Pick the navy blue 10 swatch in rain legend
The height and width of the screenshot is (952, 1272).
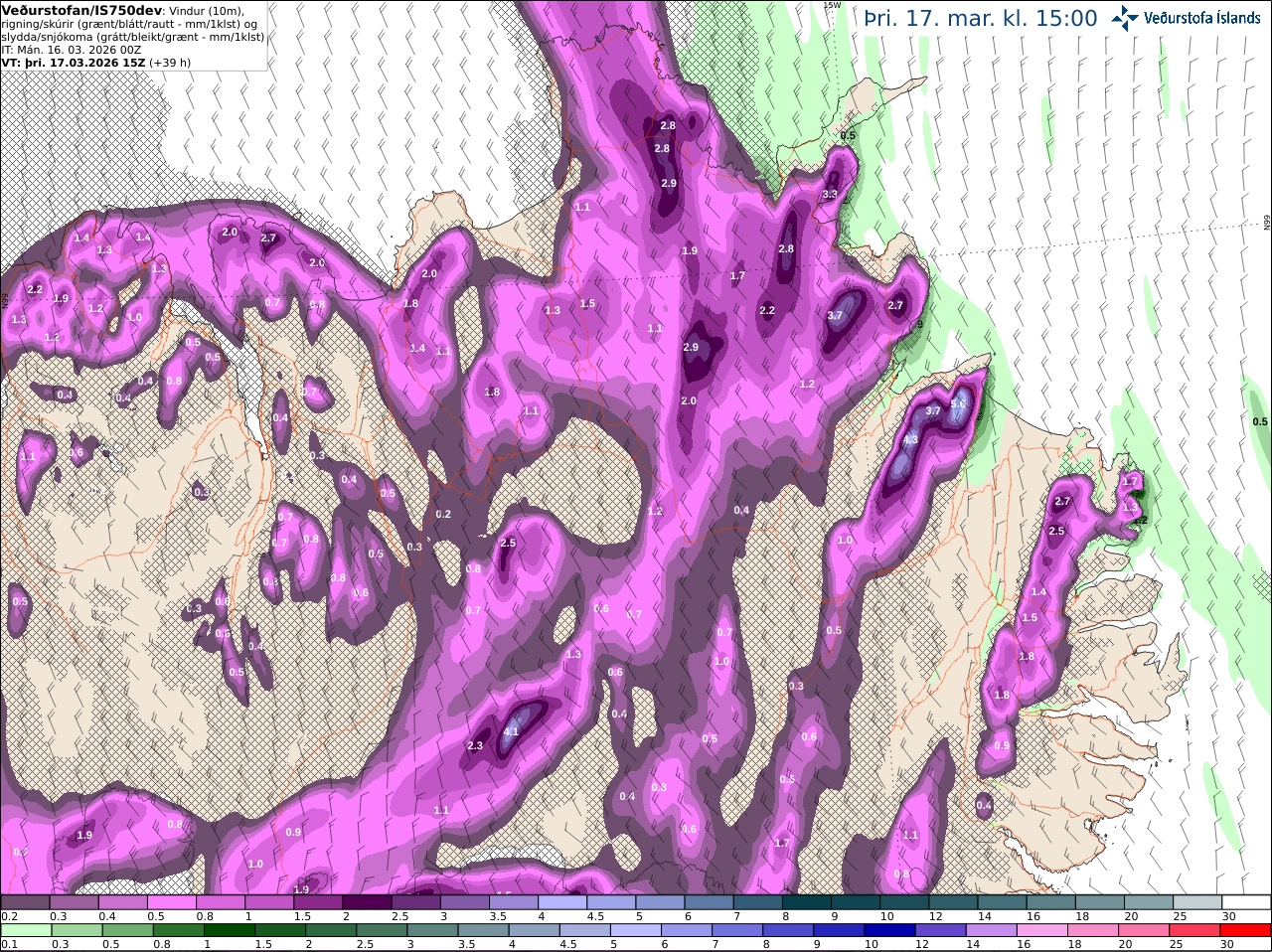(889, 930)
